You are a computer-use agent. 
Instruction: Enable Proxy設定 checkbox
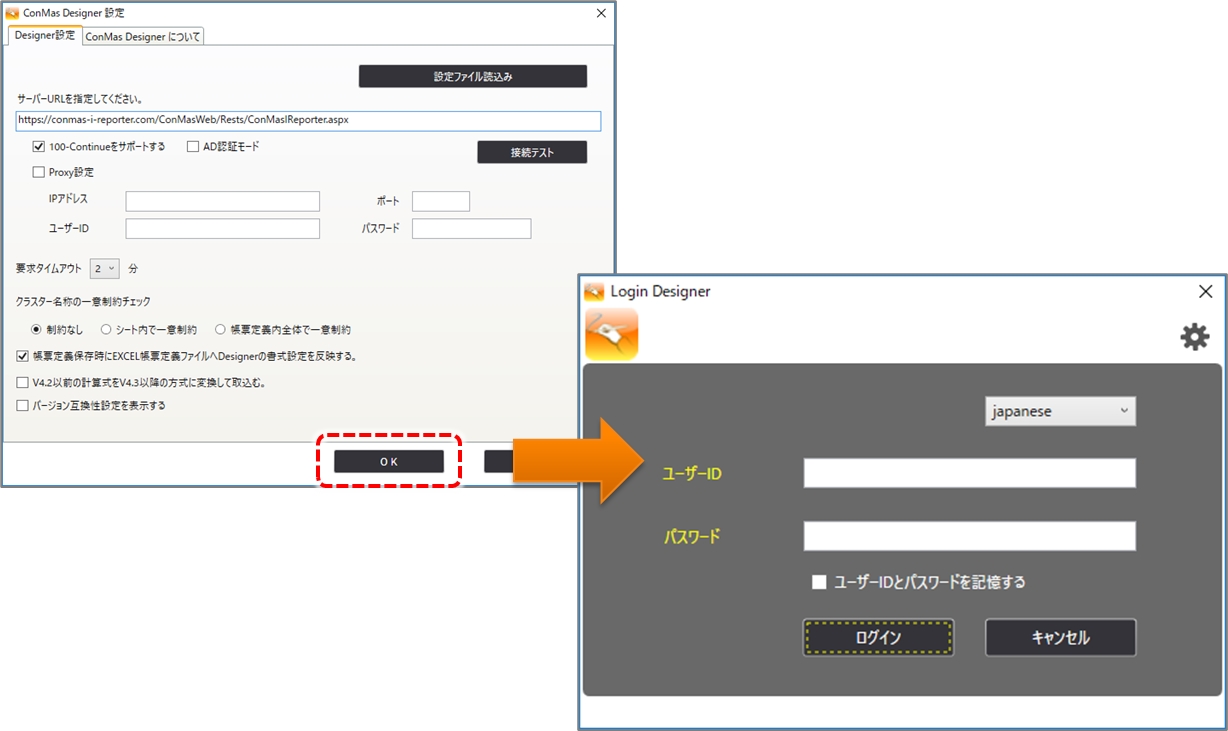click(x=39, y=172)
